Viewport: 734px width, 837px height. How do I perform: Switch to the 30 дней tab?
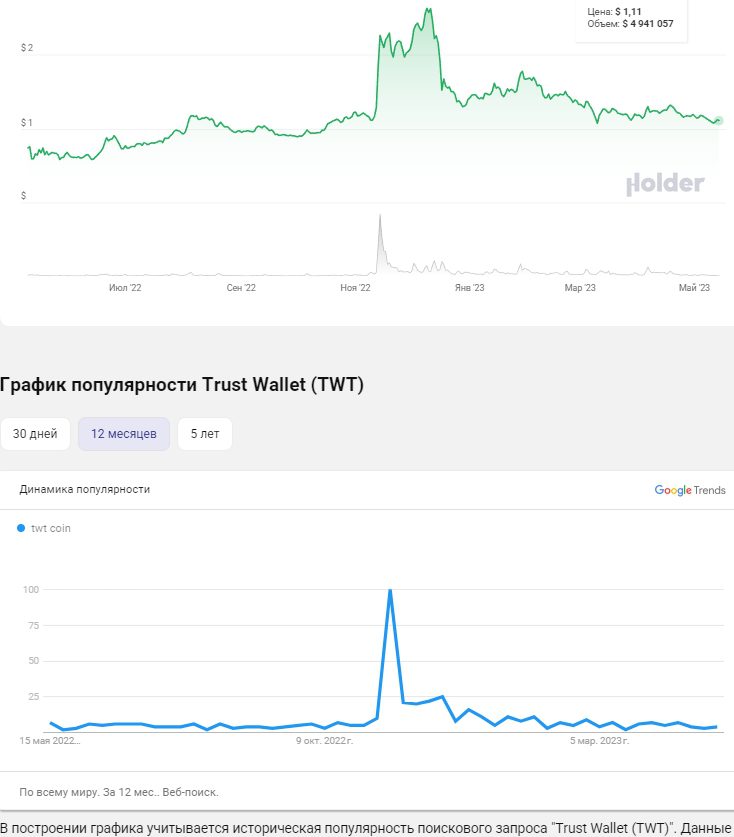click(35, 434)
